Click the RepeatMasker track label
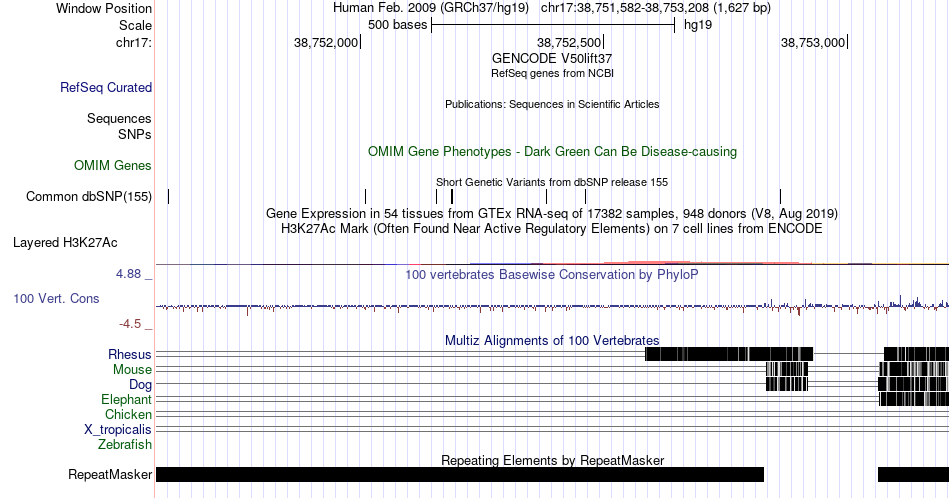The width and height of the screenshot is (950, 498). tap(110, 474)
